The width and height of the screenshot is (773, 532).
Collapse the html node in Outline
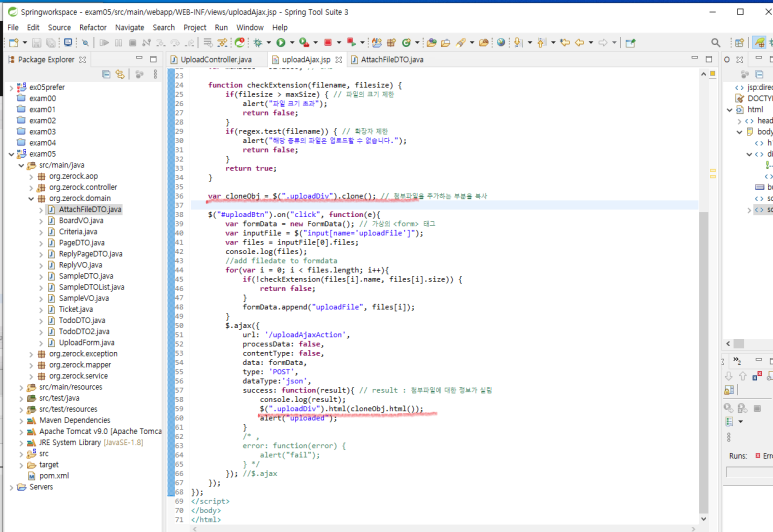730,110
